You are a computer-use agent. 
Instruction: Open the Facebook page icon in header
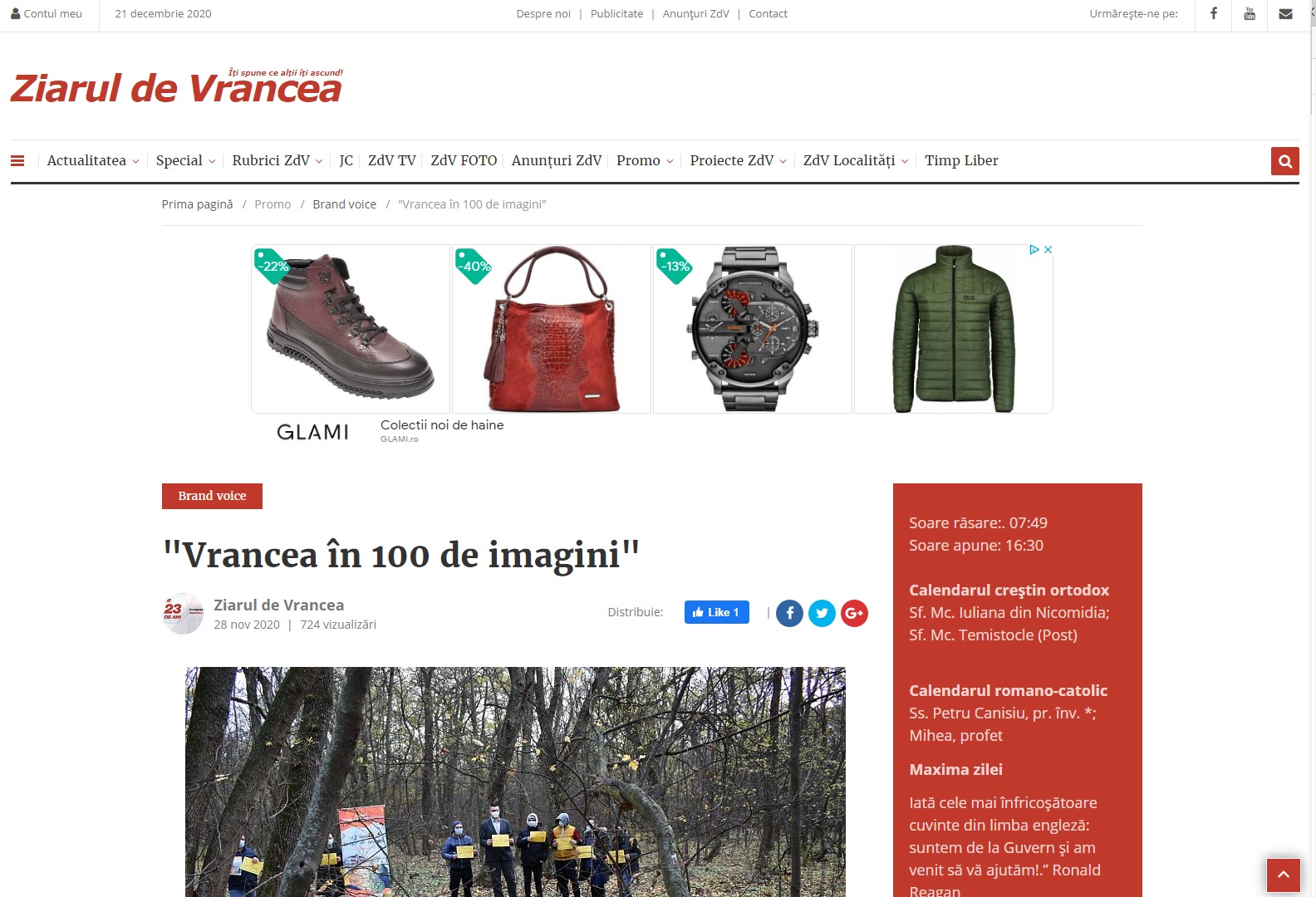point(1214,13)
